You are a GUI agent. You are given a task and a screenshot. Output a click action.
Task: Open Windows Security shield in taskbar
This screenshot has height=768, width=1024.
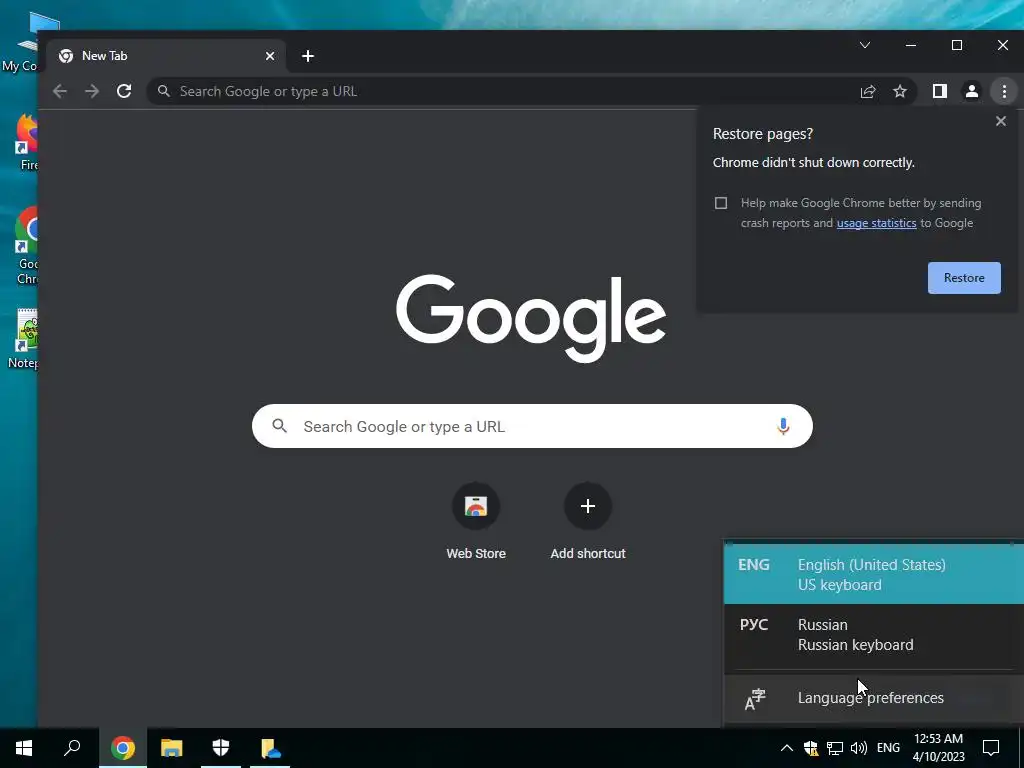click(x=221, y=748)
